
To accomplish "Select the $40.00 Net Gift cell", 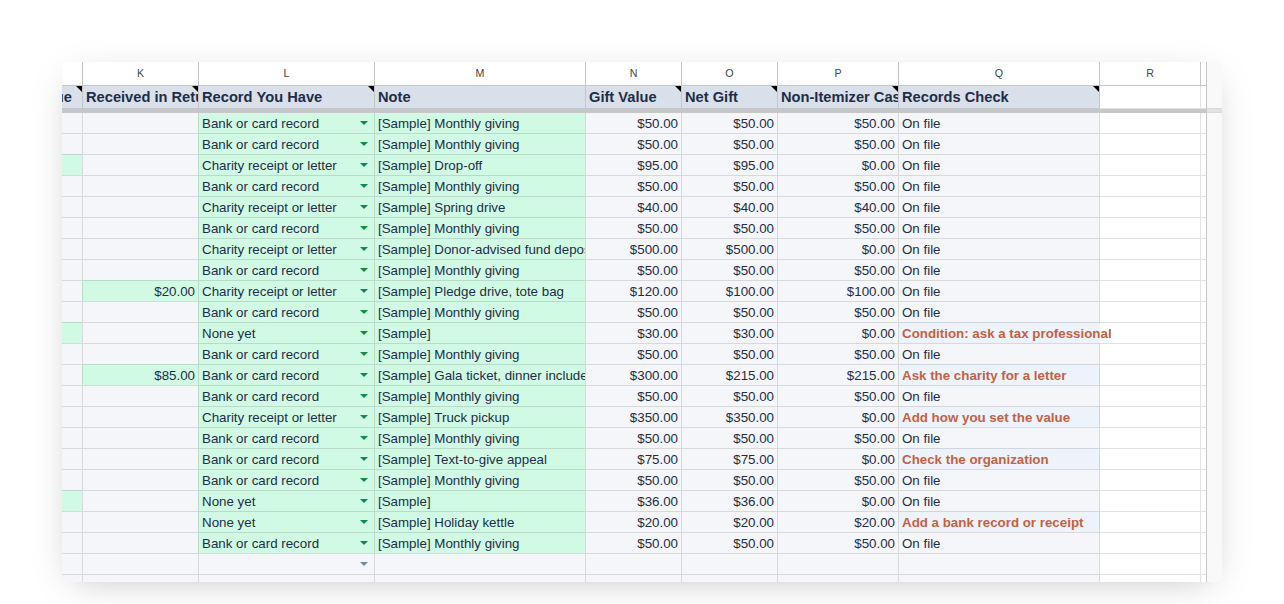I will [x=729, y=208].
